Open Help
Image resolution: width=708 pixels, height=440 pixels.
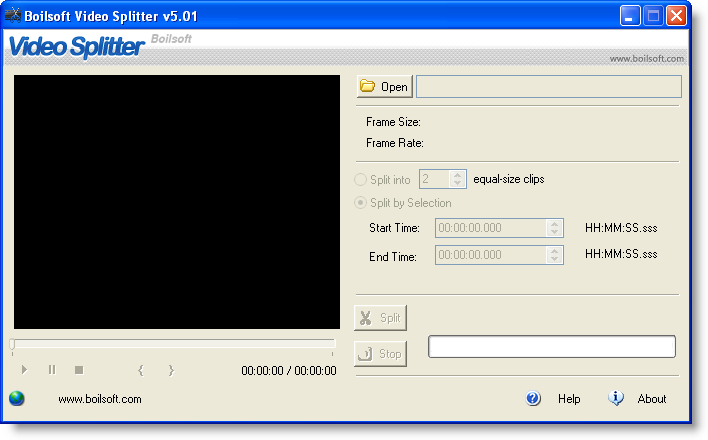(569, 399)
